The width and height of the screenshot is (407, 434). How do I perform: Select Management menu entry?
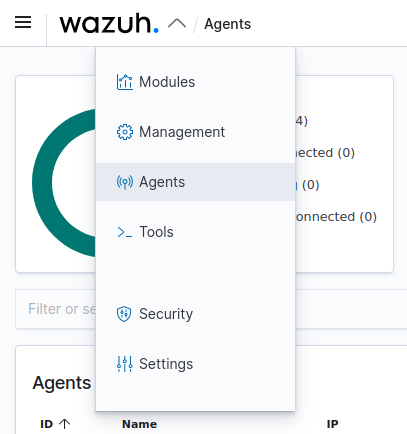click(195, 132)
